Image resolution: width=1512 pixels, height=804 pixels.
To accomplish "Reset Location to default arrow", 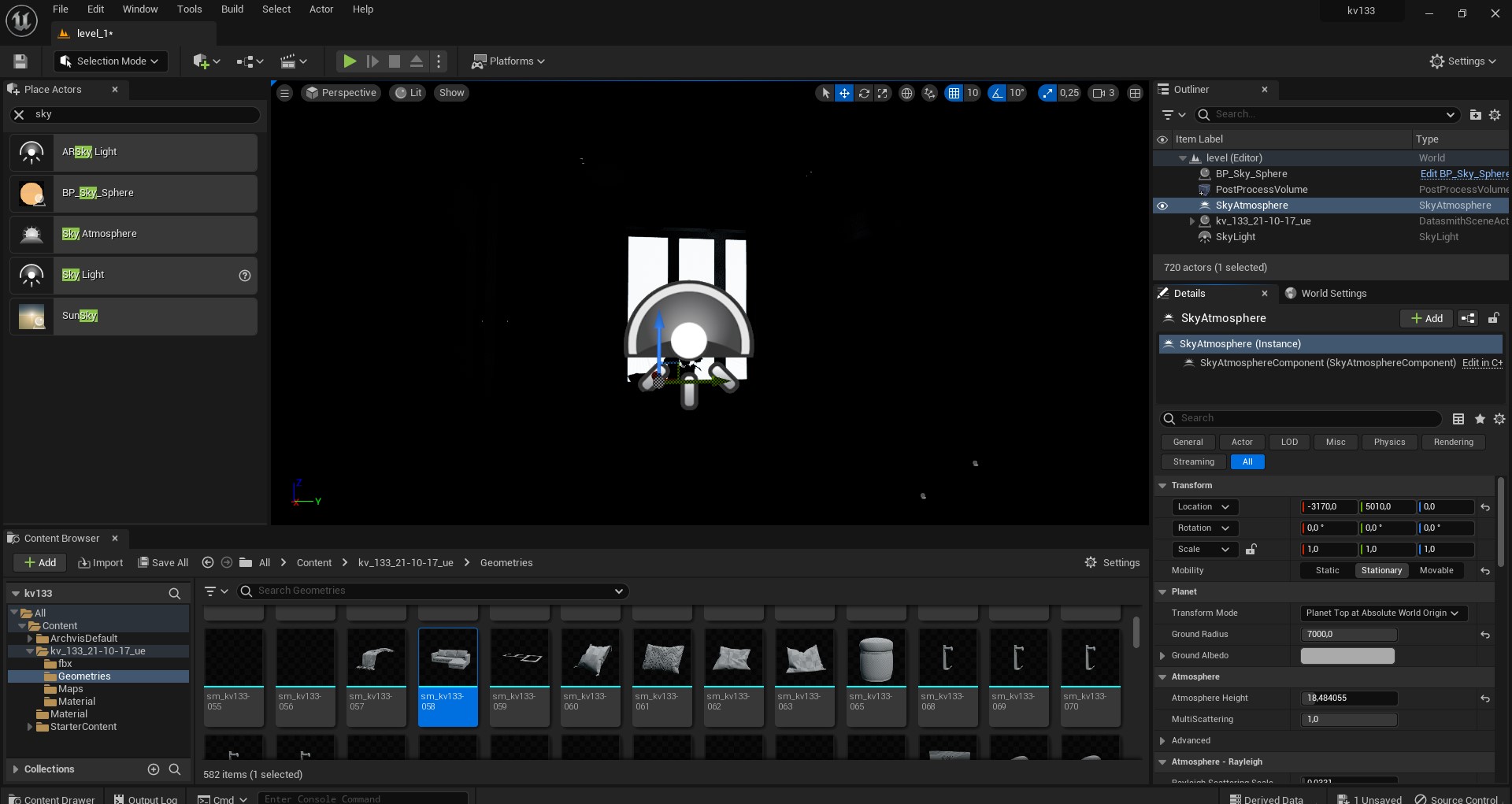I will click(1485, 507).
